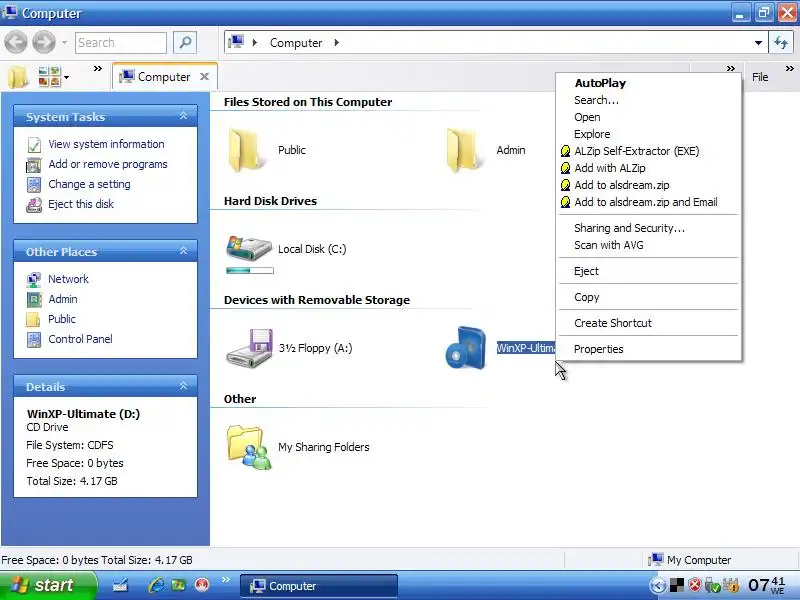The width and height of the screenshot is (800, 600).
Task: Click Eject this disk link
Action: [81, 204]
